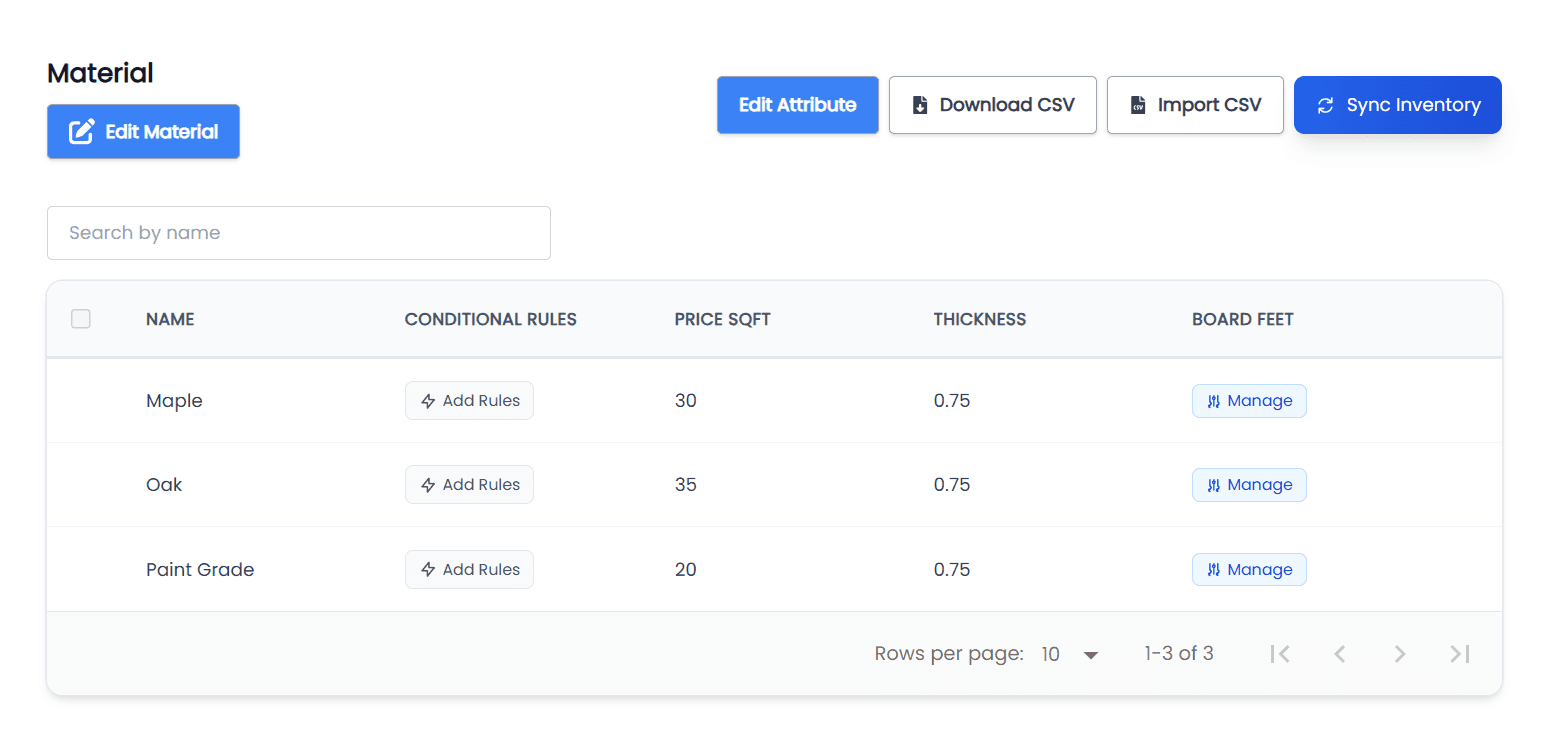This screenshot has height=756, width=1558.
Task: Sort by the NAME column header
Action: (170, 318)
